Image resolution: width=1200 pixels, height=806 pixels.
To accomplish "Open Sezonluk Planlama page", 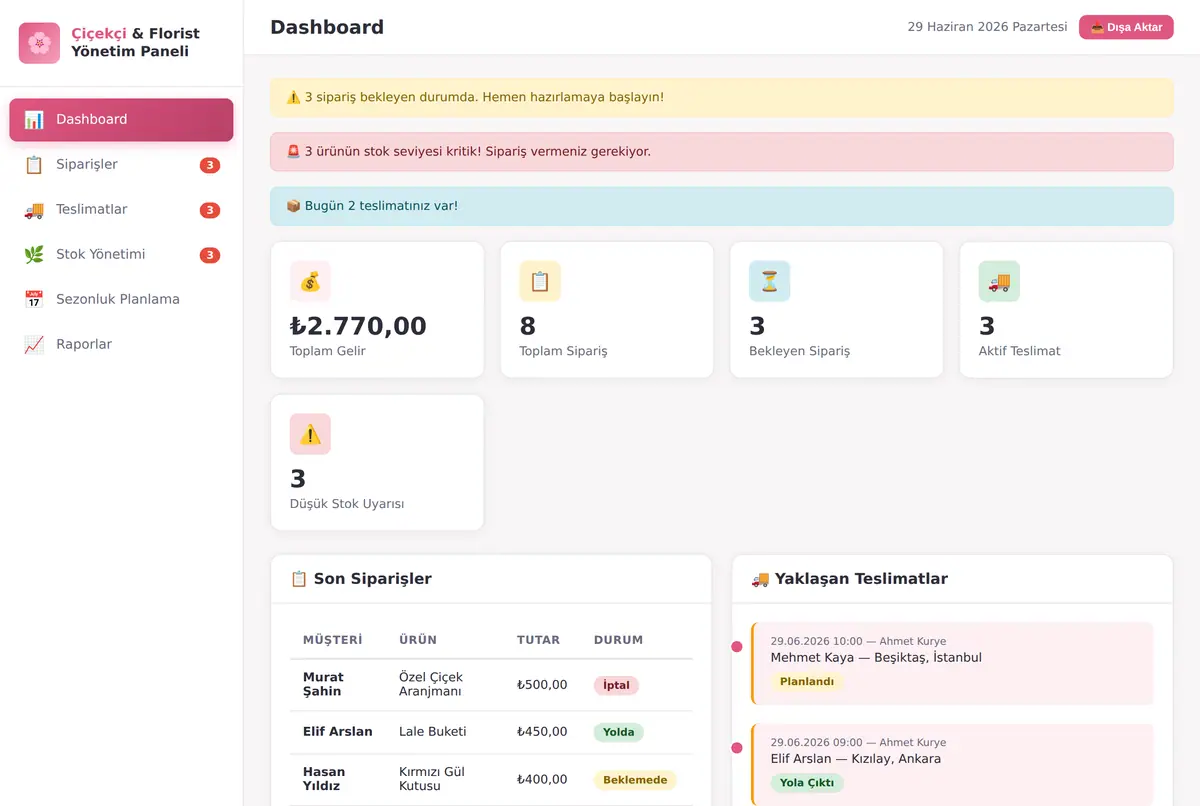I will coord(121,300).
